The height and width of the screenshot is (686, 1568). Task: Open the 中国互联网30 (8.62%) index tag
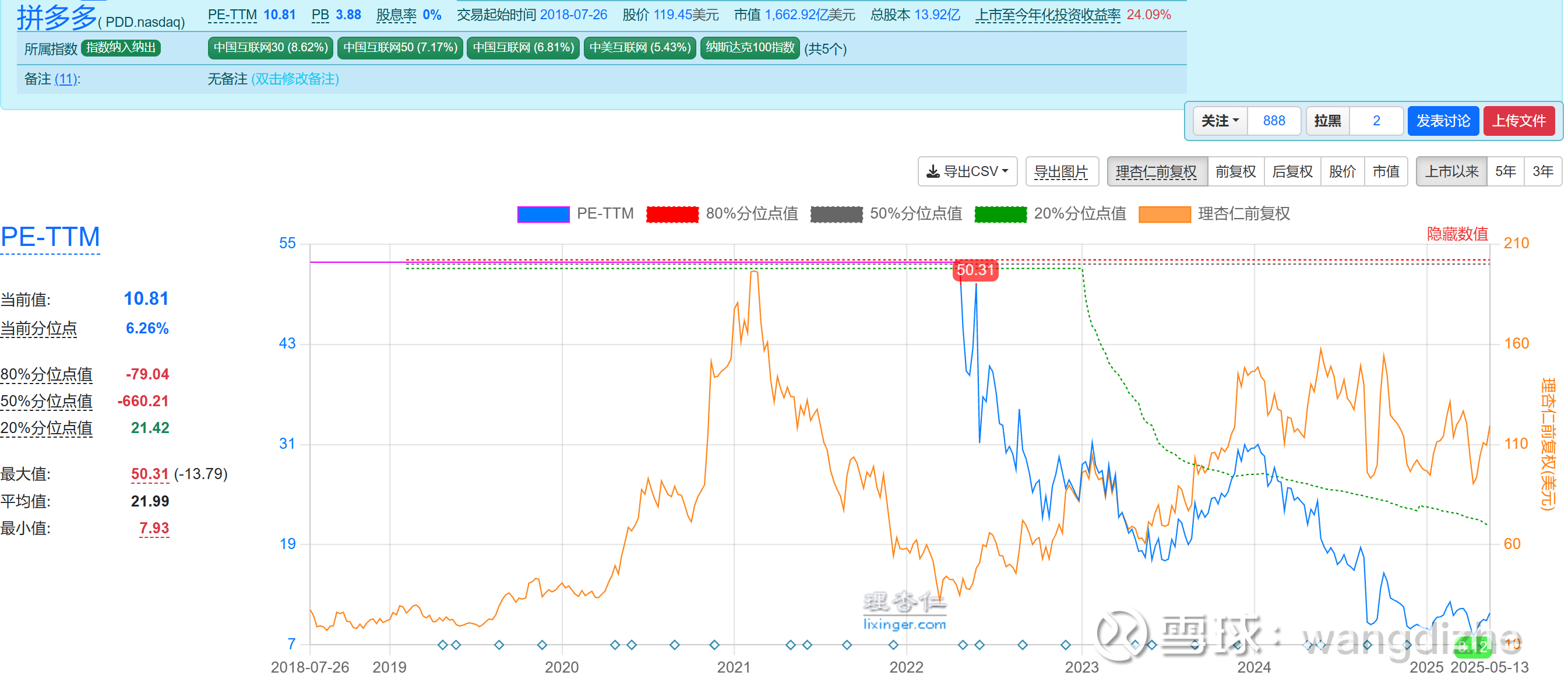(270, 47)
